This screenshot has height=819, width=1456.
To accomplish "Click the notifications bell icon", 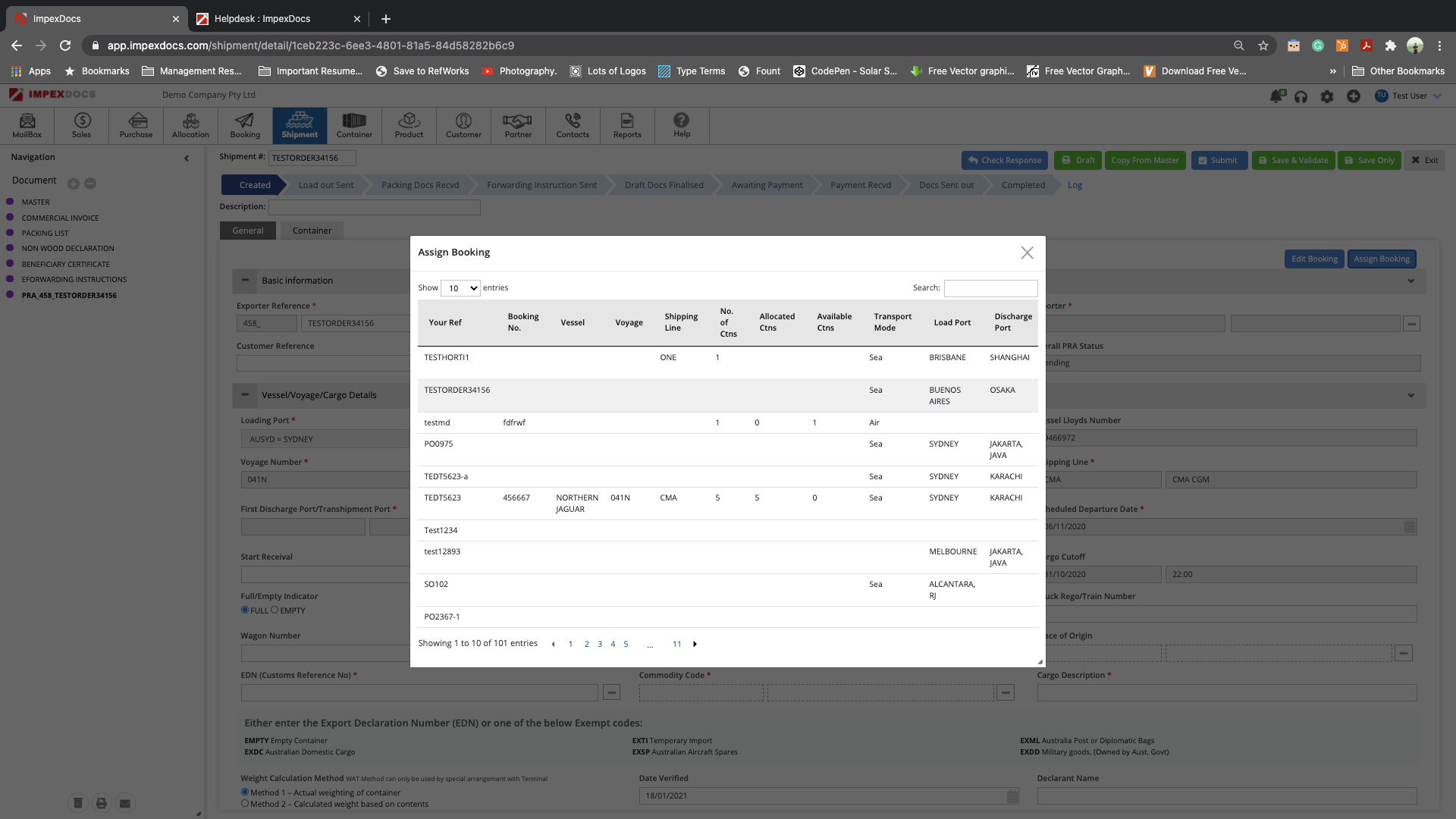I will (x=1276, y=96).
